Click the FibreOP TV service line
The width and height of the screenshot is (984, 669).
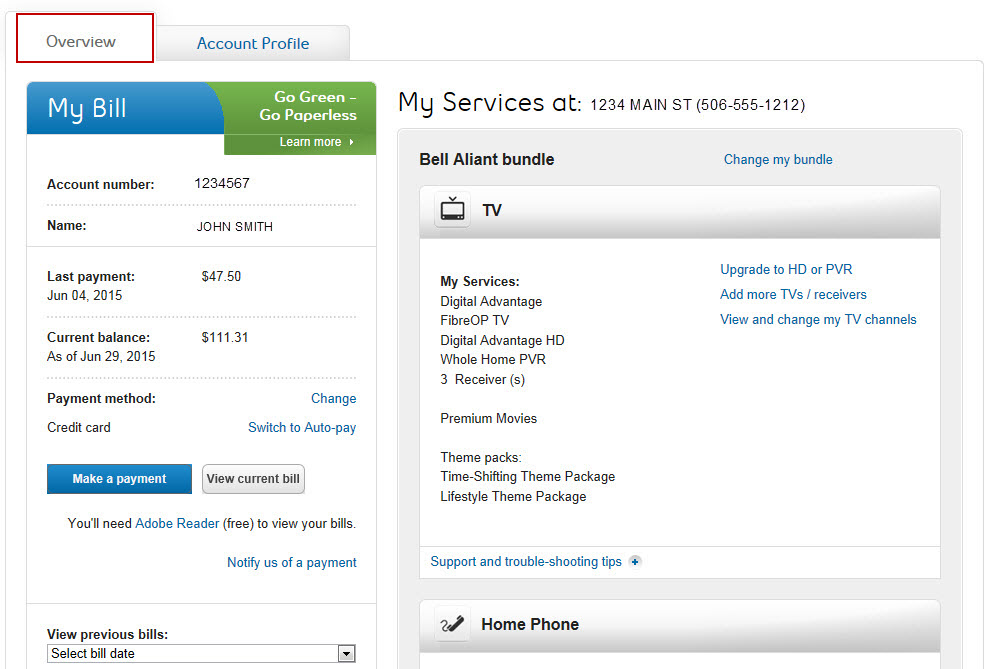tap(474, 320)
